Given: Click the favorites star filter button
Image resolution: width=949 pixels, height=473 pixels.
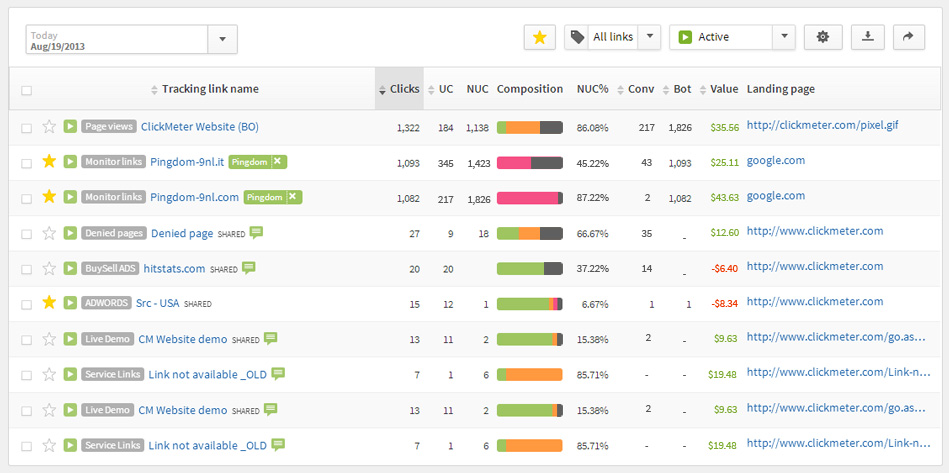Looking at the screenshot, I should [x=539, y=38].
